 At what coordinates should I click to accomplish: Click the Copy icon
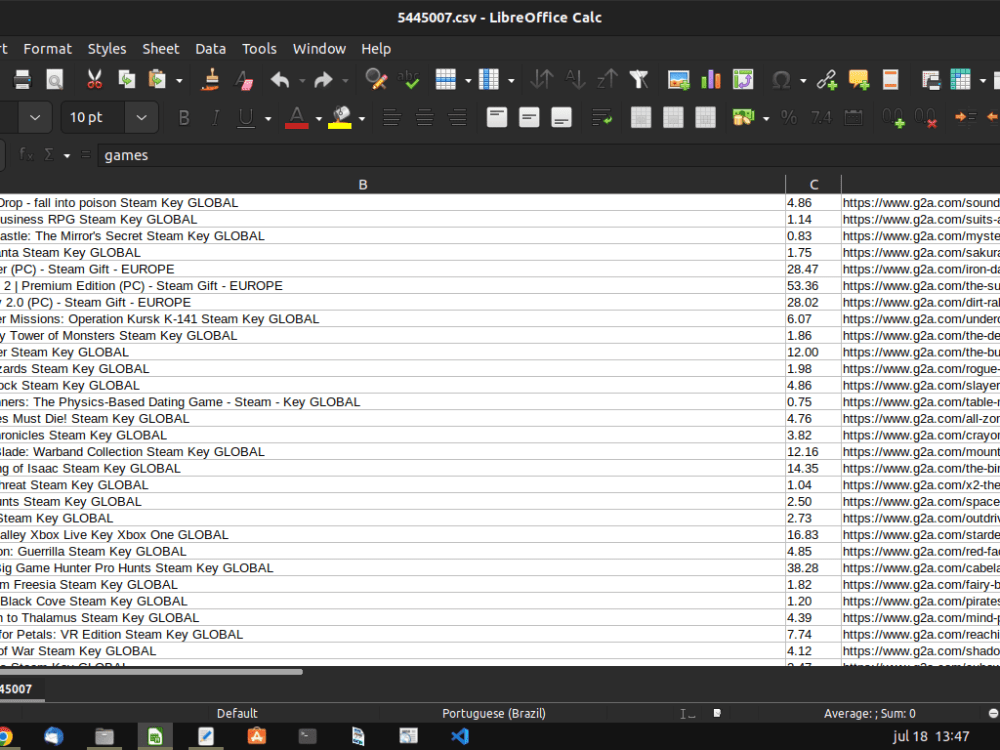point(126,80)
